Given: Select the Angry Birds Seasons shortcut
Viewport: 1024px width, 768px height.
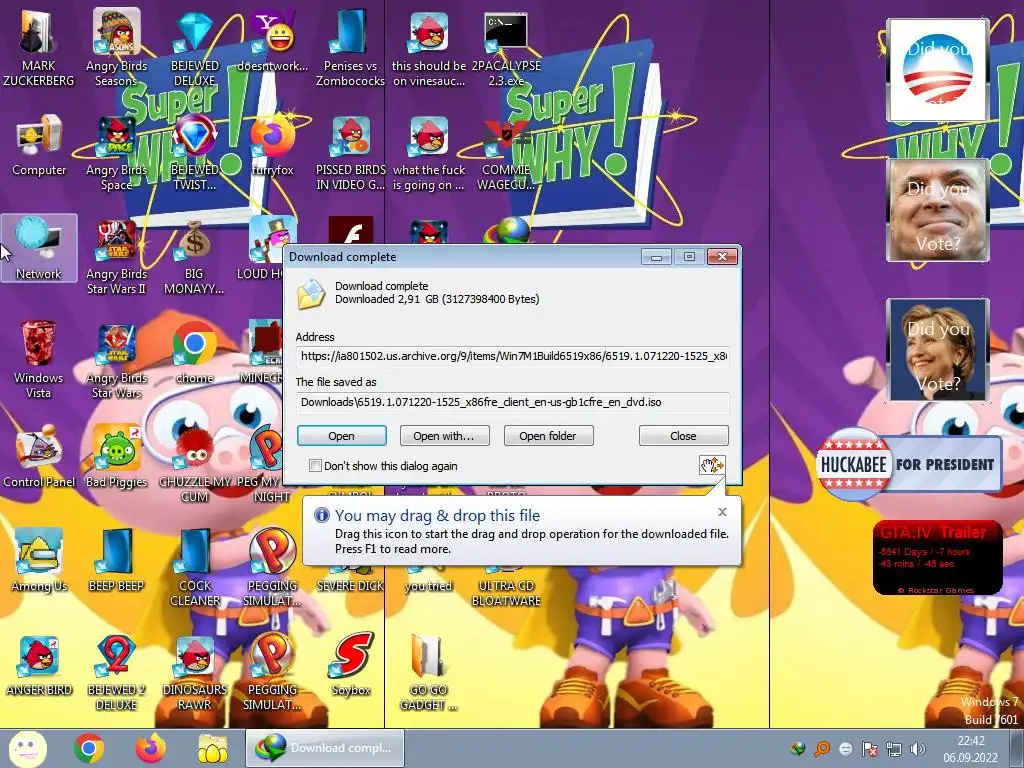Looking at the screenshot, I should click(116, 47).
